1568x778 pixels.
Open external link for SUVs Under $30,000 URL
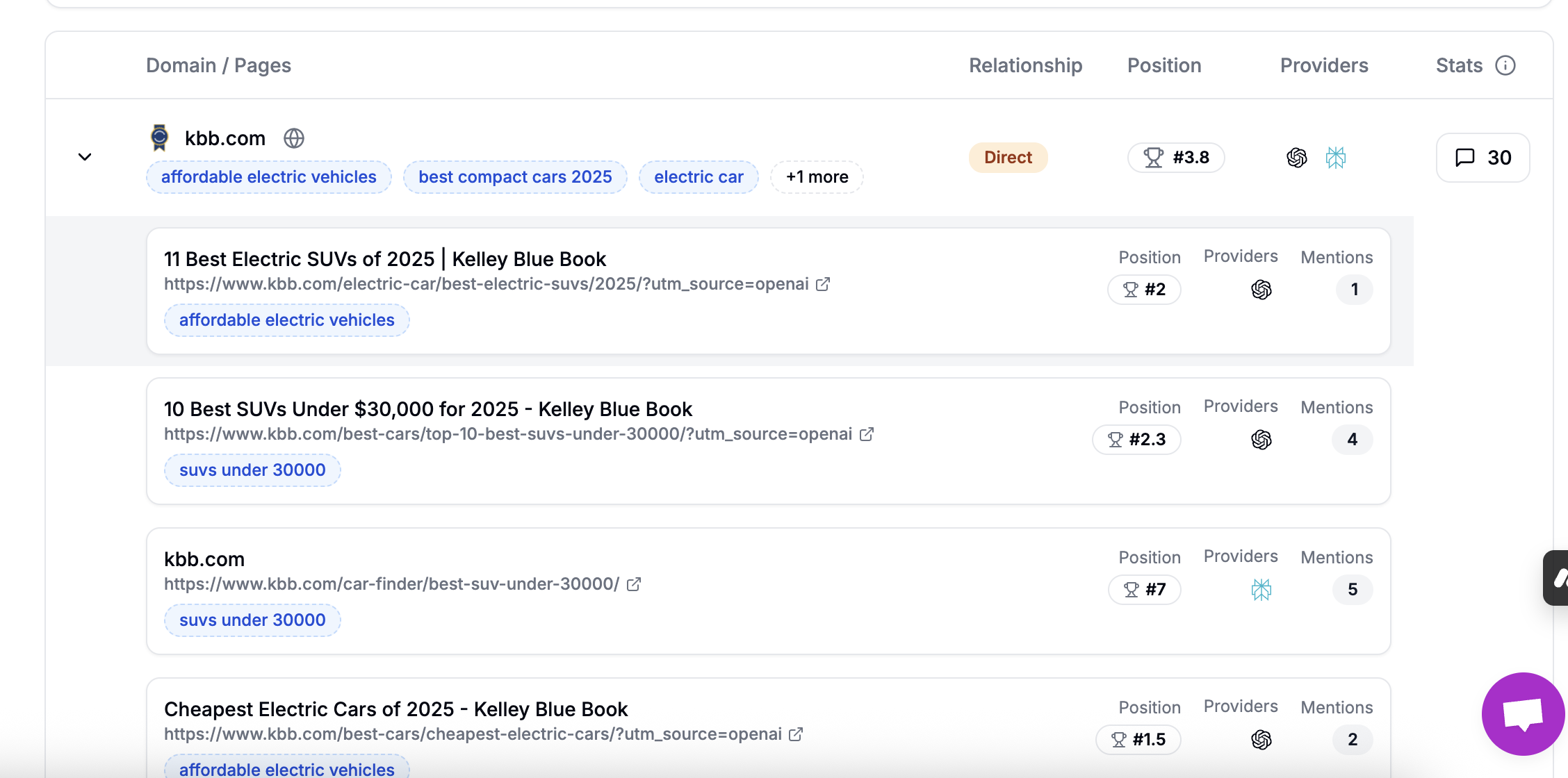[867, 434]
